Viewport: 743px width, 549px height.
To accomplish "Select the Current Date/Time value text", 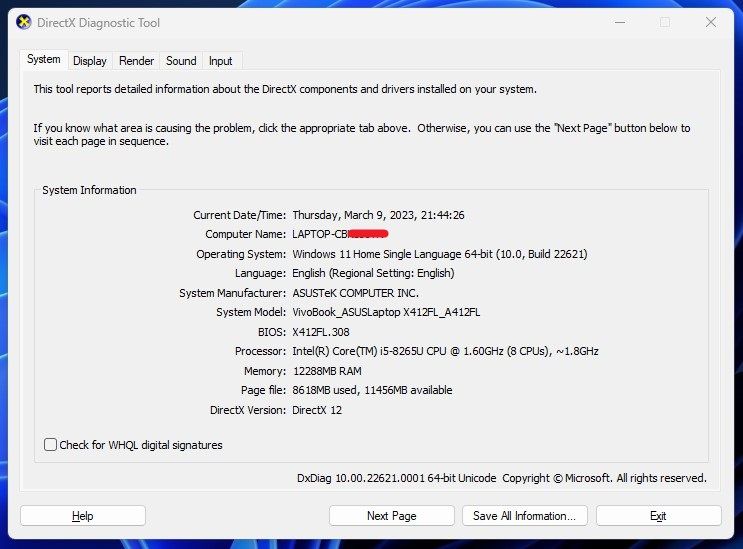I will coord(378,215).
